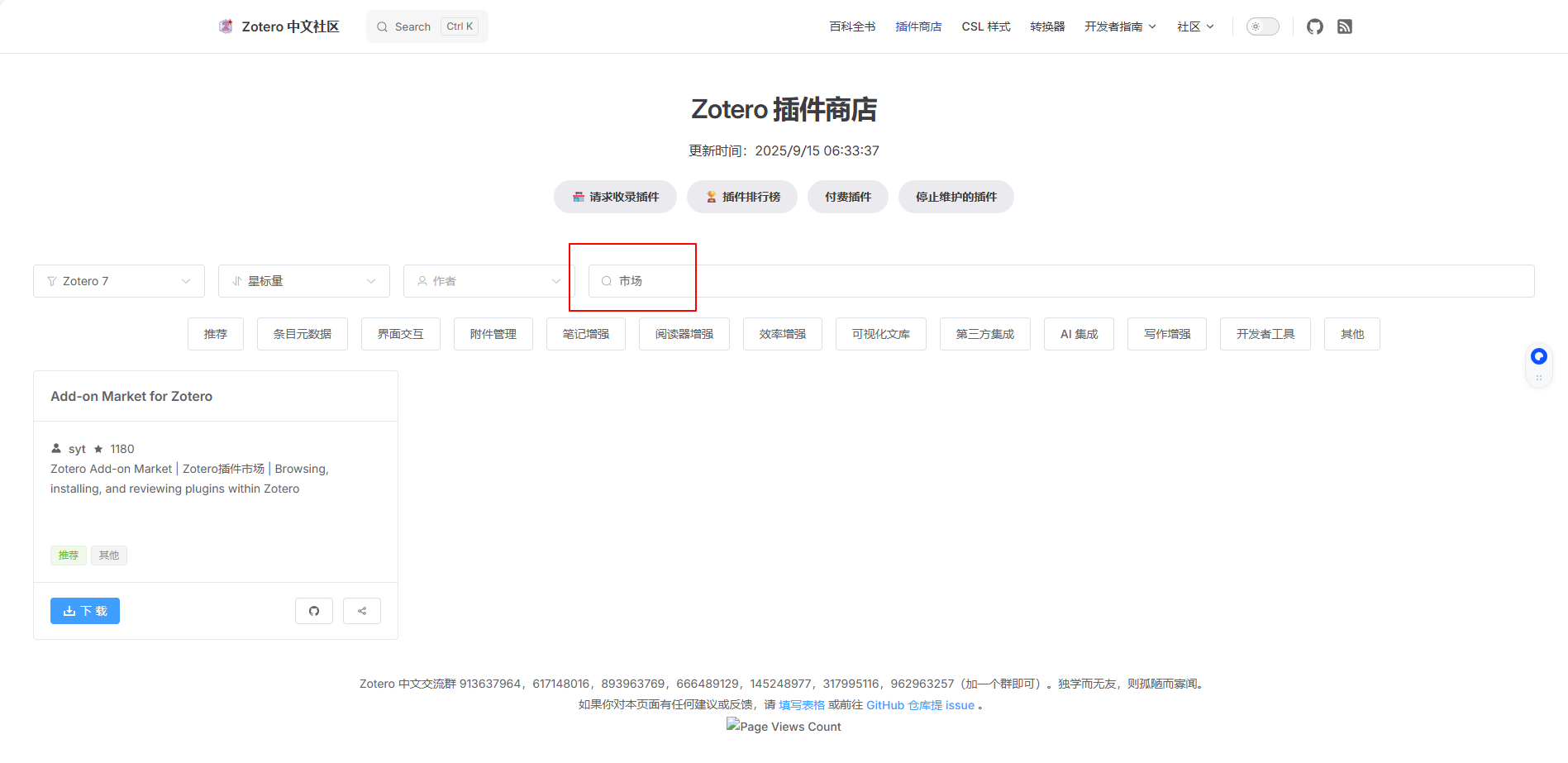This screenshot has width=1568, height=763.
Task: Click the gray 其他 tag on card
Action: [109, 556]
